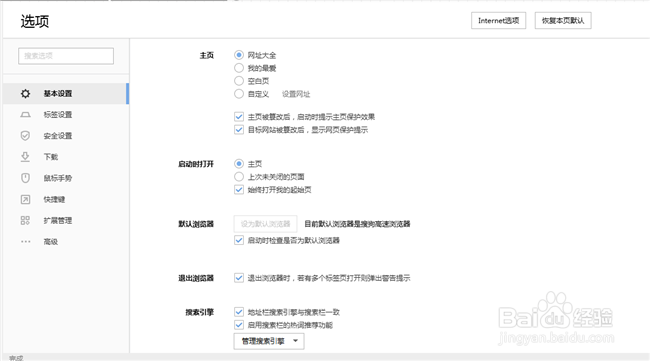
Task: Click the 设为默认浏览器 button
Action: (x=265, y=224)
